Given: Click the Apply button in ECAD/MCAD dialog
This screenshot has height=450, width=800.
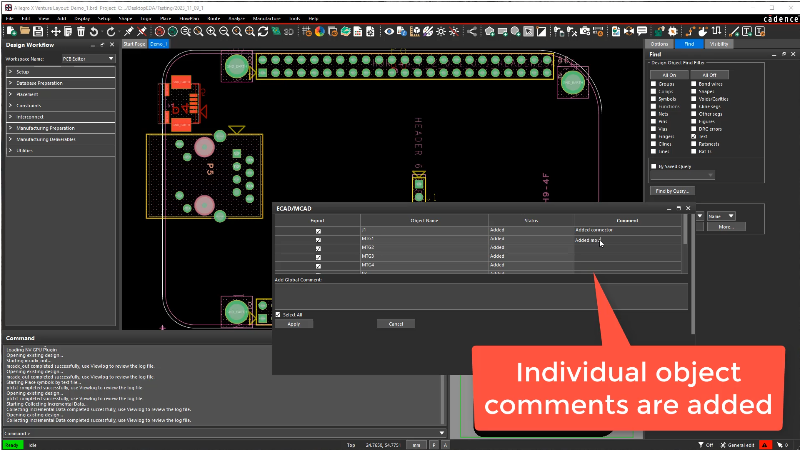Looking at the screenshot, I should pos(294,324).
